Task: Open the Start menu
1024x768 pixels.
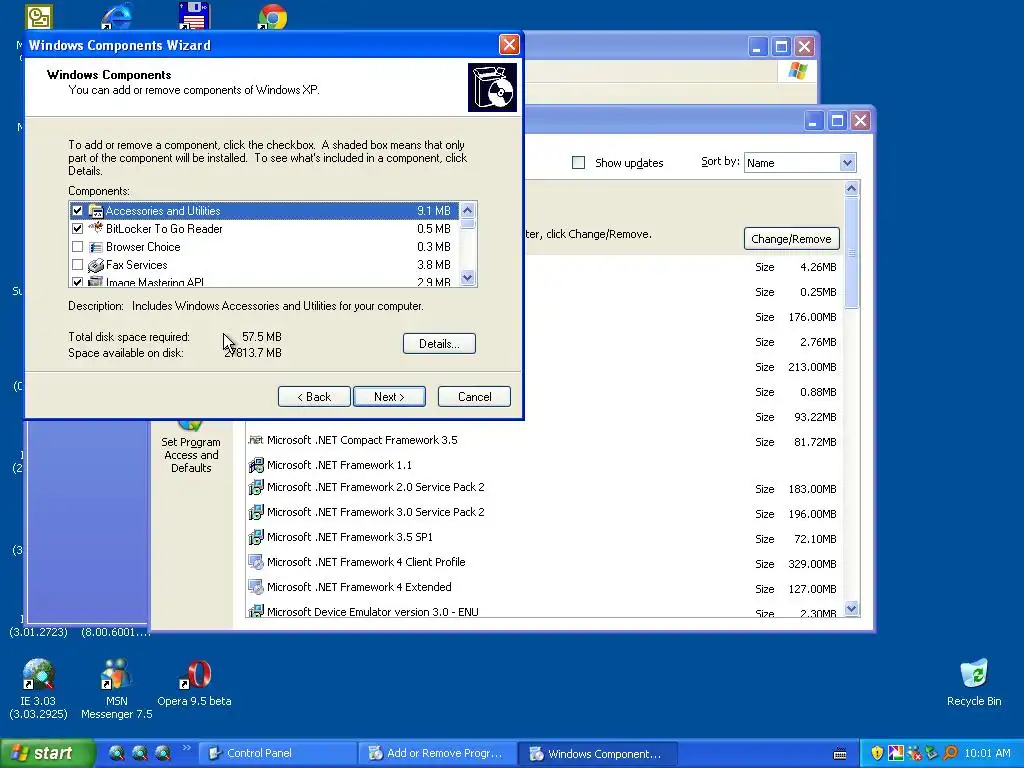Action: (46, 754)
